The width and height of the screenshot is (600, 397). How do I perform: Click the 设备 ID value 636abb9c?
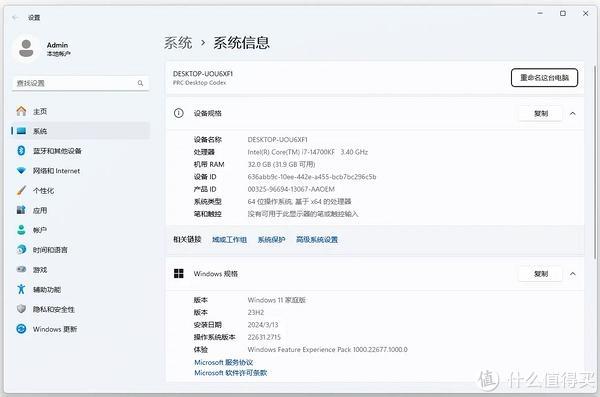(x=312, y=176)
